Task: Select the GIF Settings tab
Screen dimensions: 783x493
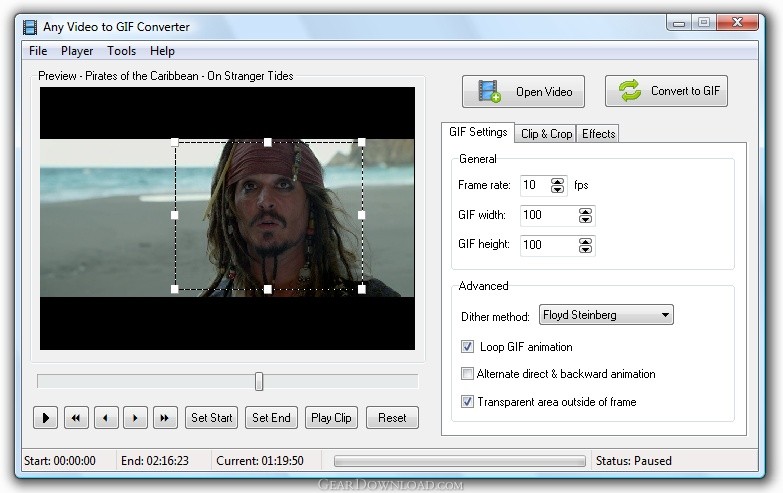Action: [x=478, y=132]
